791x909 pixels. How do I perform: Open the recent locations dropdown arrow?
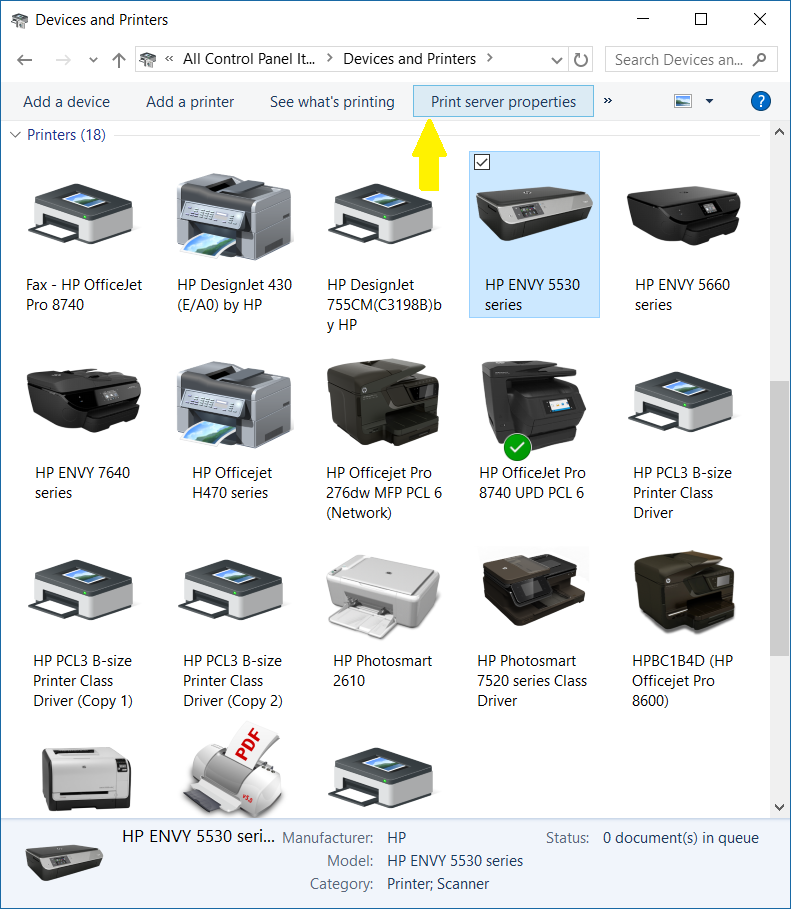tap(93, 60)
